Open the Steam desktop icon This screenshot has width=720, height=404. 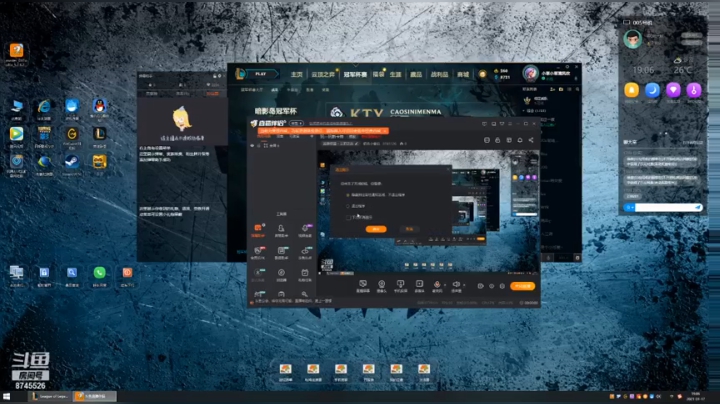pyautogui.click(x=72, y=162)
